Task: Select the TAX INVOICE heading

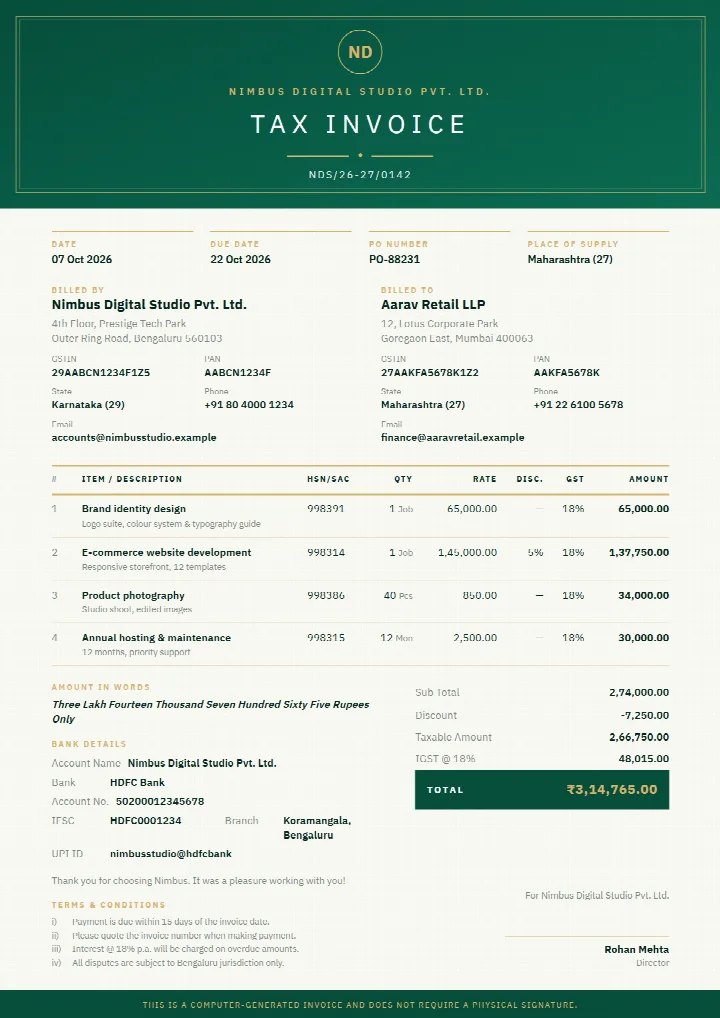Action: coord(359,124)
